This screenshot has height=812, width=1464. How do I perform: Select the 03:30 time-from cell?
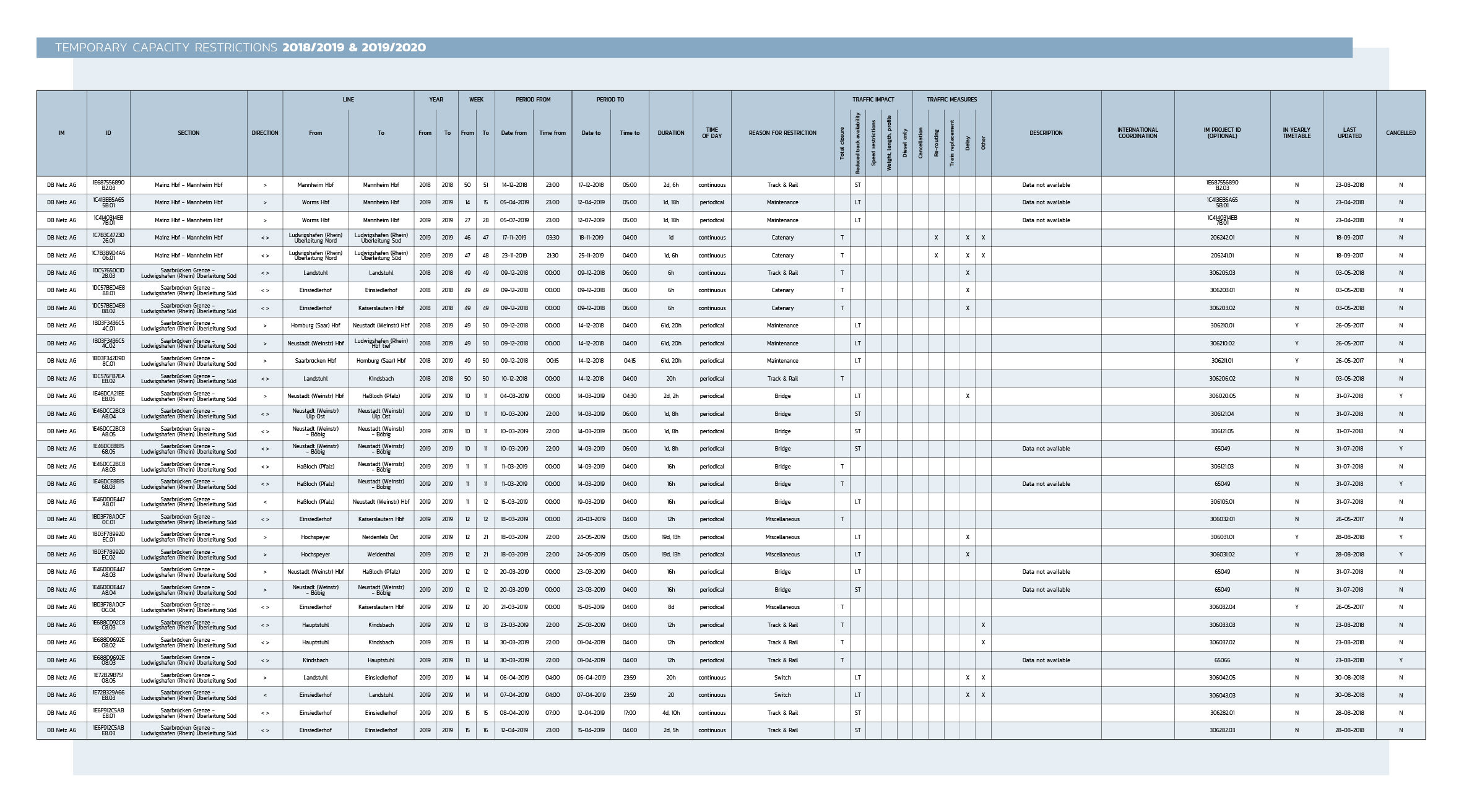(x=552, y=238)
